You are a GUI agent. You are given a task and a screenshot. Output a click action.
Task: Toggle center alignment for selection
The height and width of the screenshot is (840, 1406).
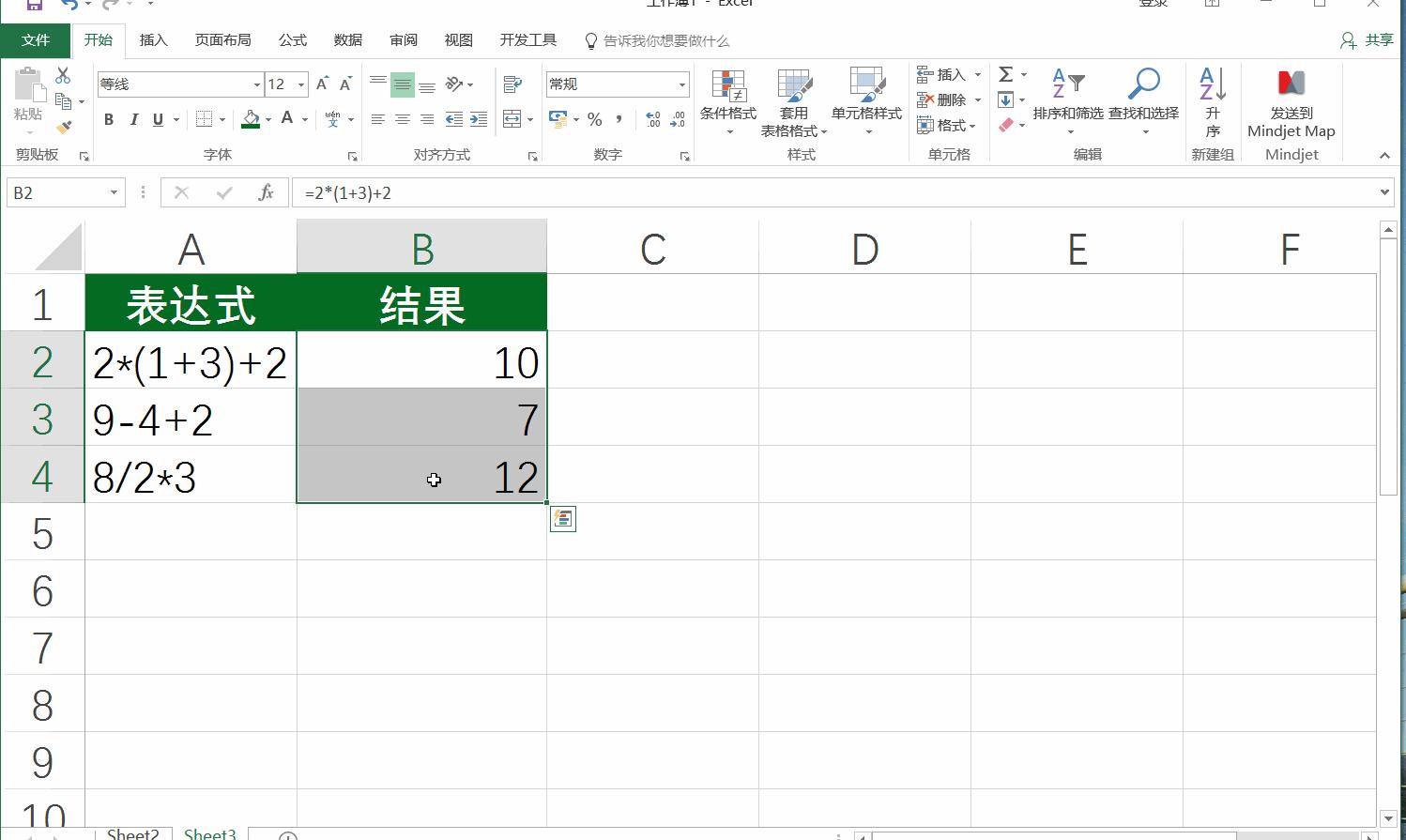point(403,119)
